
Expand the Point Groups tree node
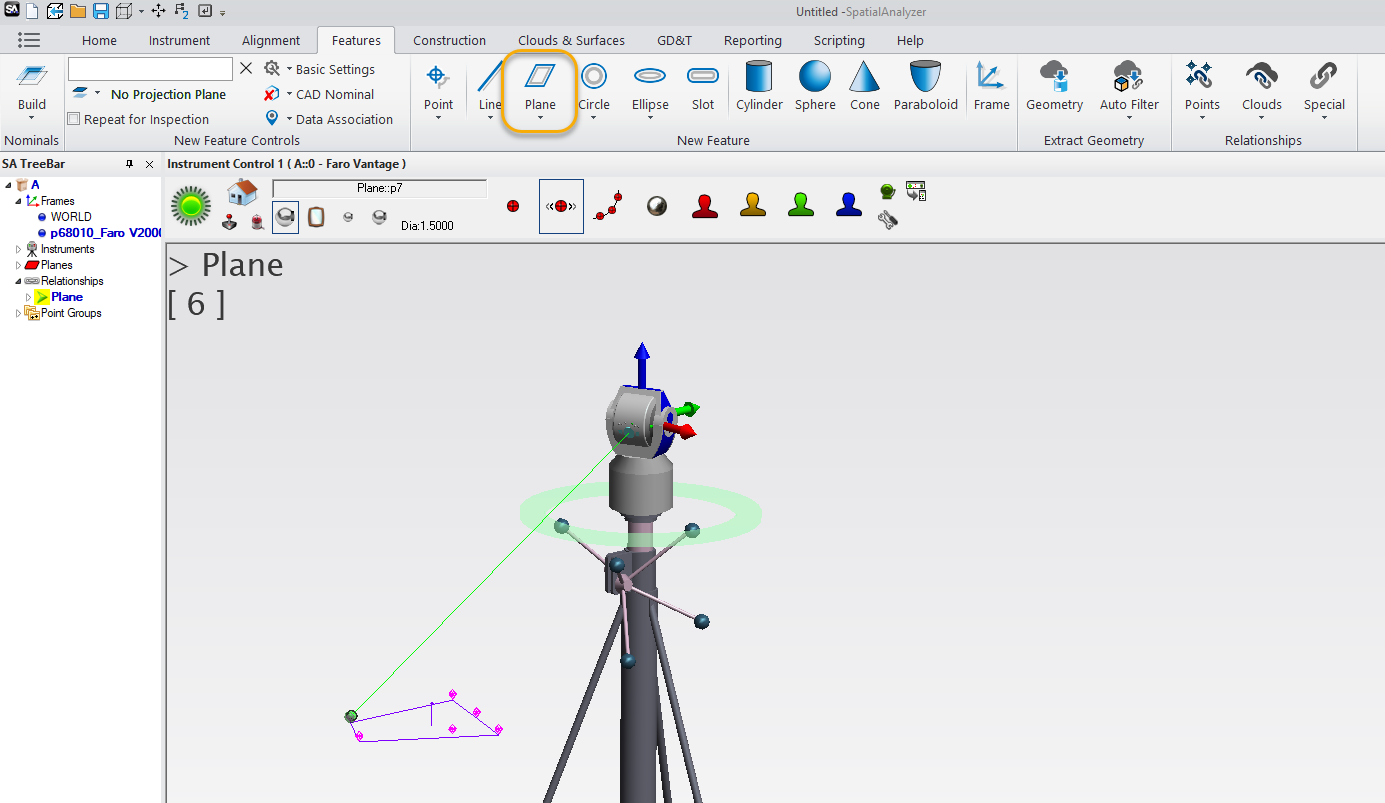pyautogui.click(x=19, y=313)
